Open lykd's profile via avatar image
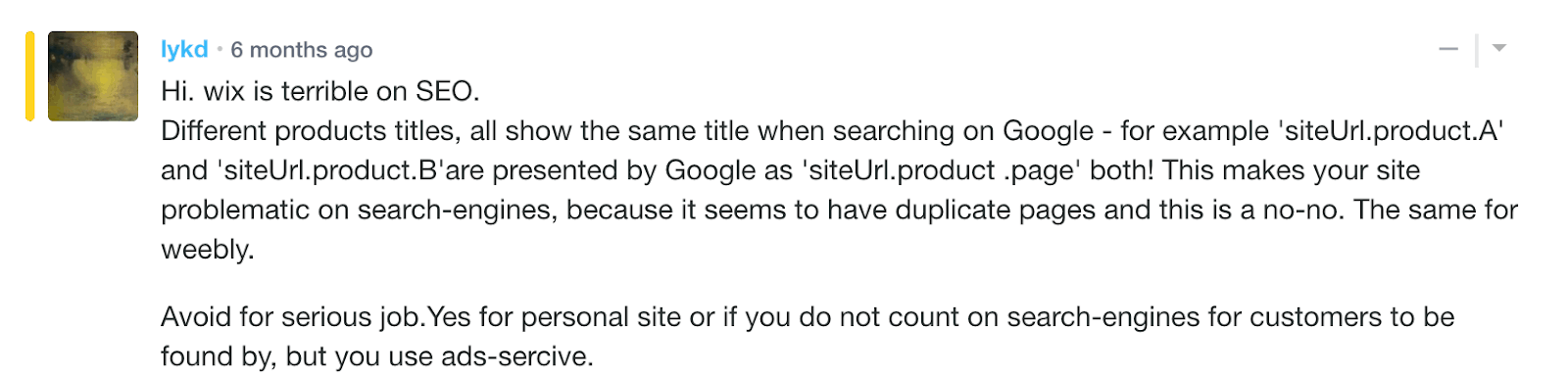 [93, 76]
